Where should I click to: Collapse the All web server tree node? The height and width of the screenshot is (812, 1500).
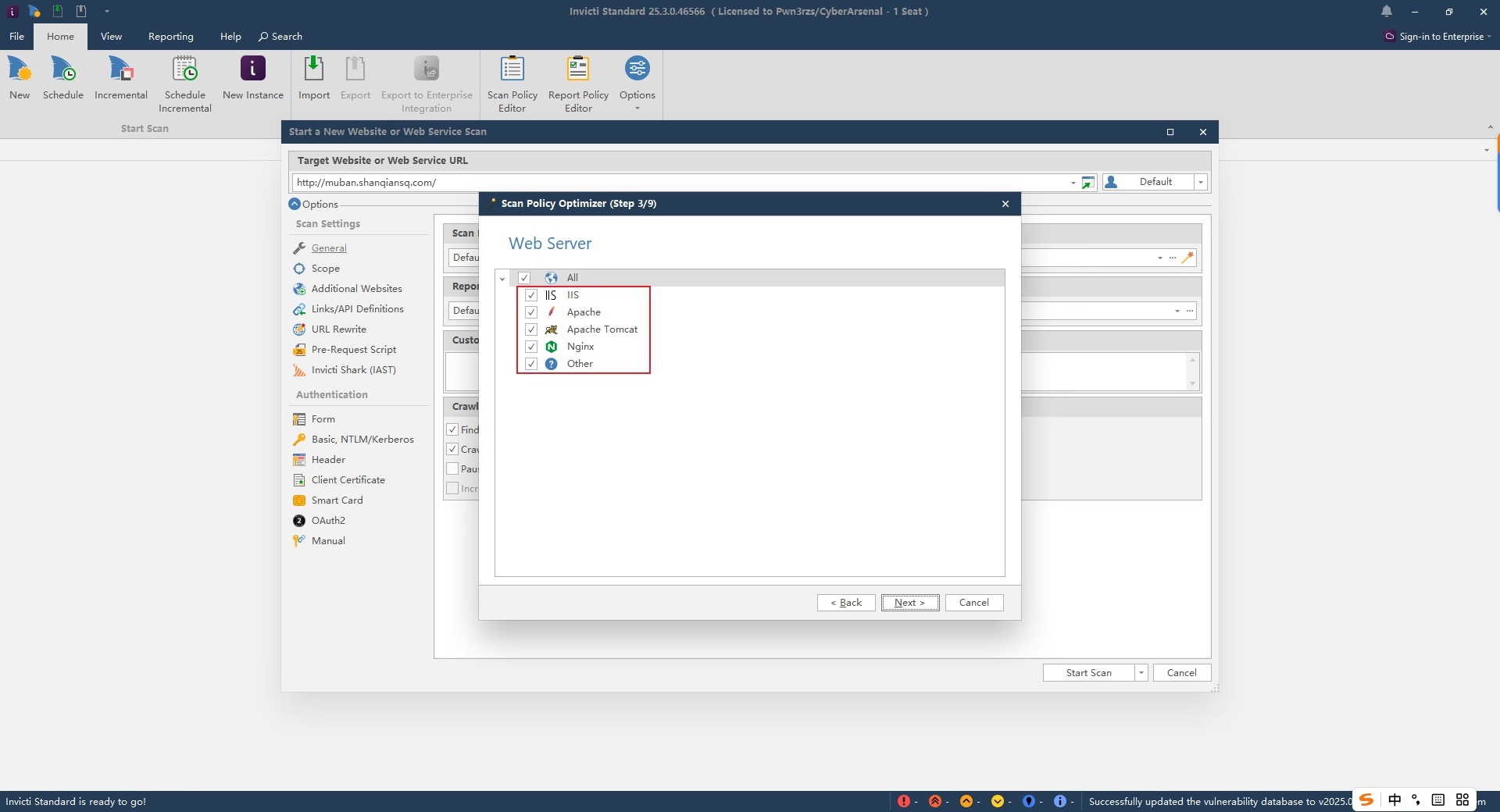[502, 278]
